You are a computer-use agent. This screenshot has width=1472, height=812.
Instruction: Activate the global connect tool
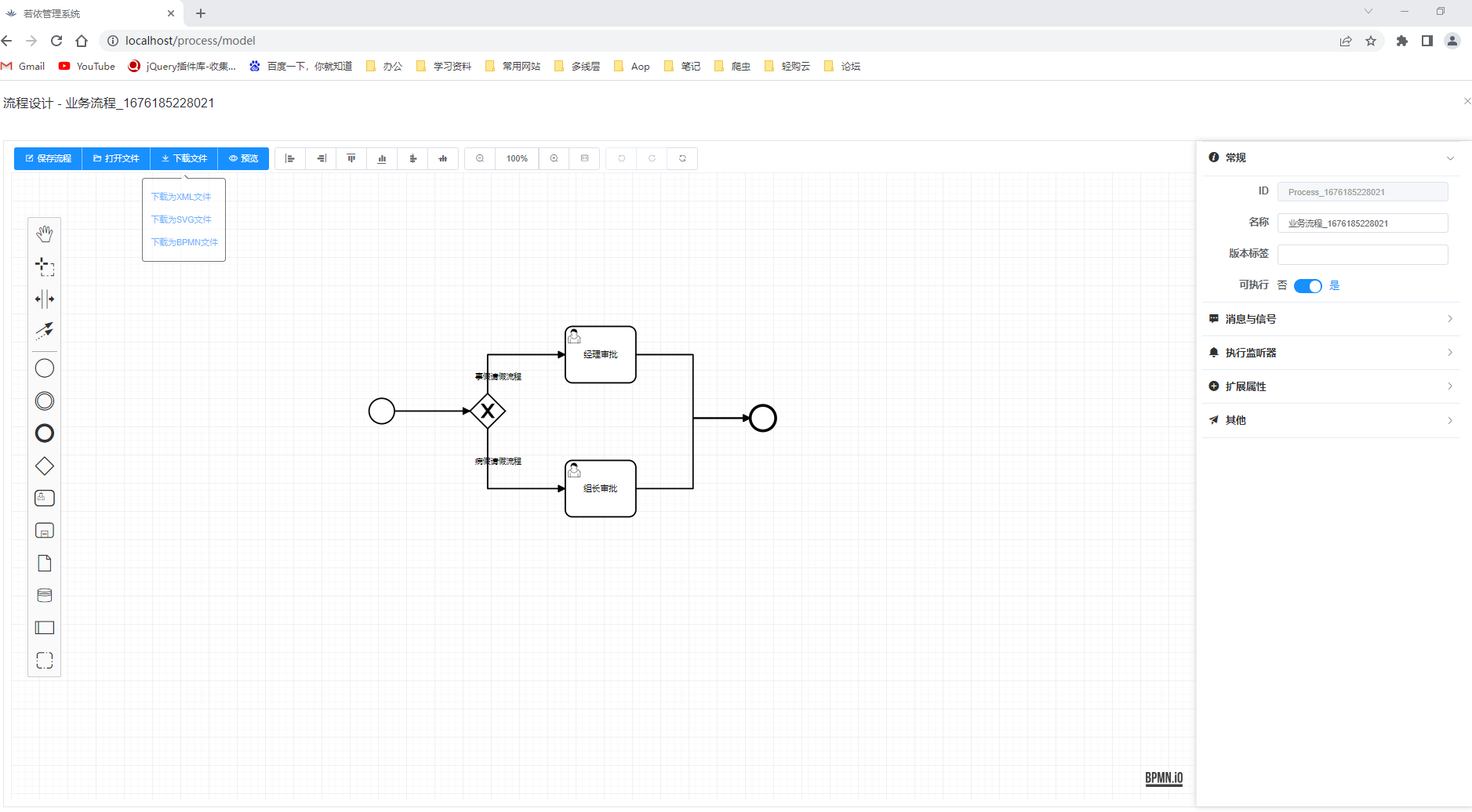click(45, 331)
